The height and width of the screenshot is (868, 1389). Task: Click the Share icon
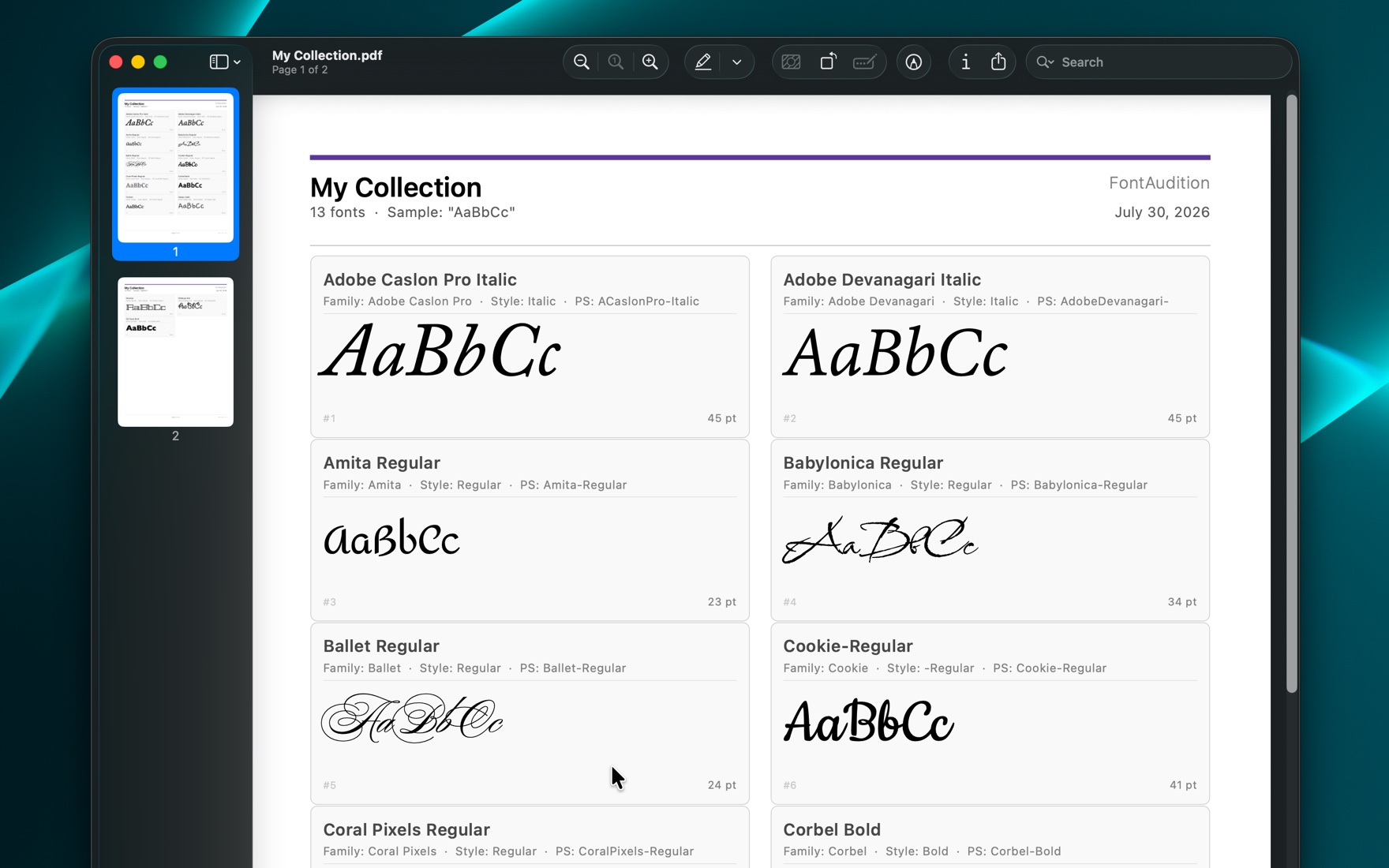click(998, 62)
